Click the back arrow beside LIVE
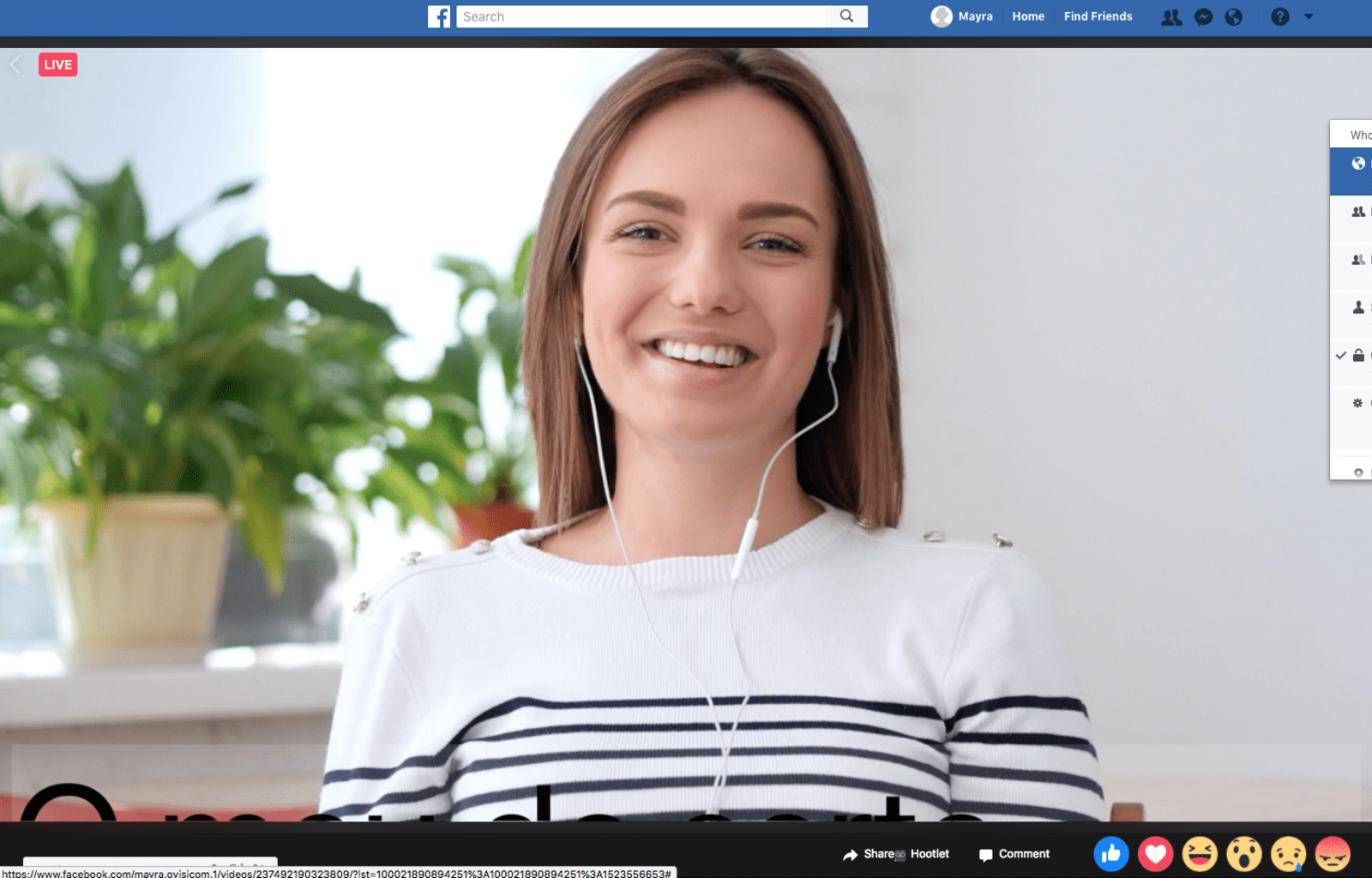 [15, 64]
